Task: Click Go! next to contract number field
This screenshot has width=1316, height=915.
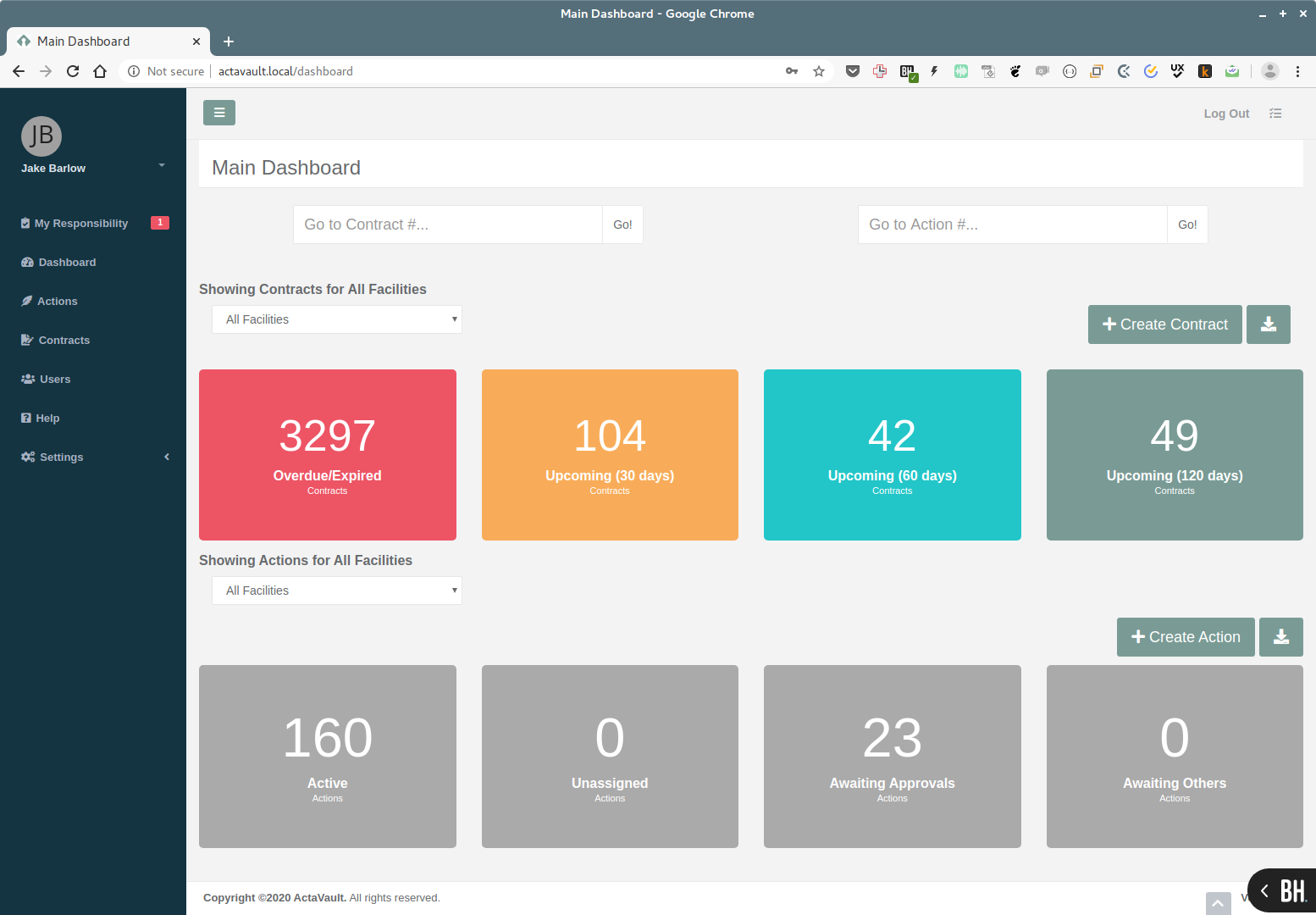Action: 622,225
